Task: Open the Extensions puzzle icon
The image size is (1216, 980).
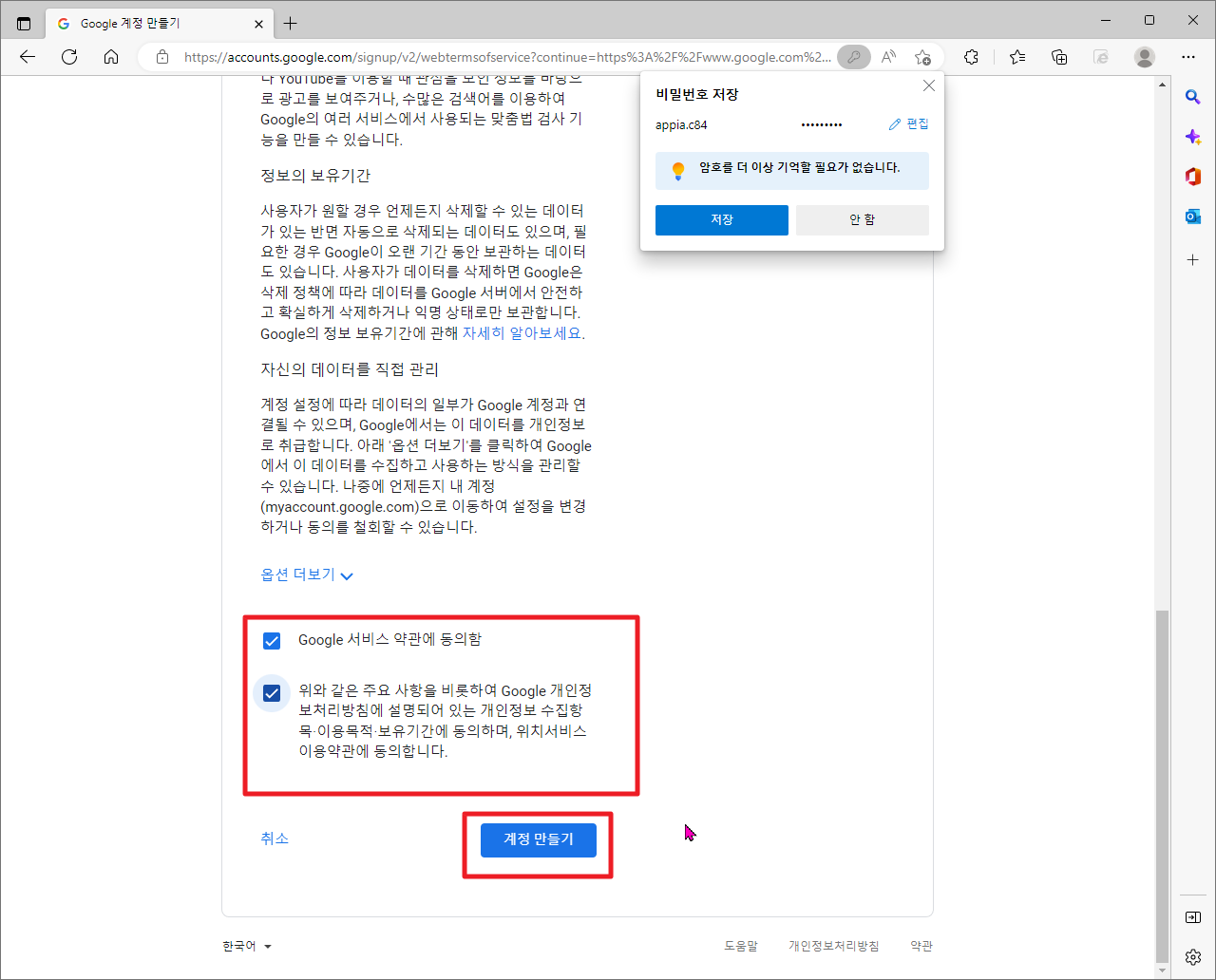Action: 971,57
